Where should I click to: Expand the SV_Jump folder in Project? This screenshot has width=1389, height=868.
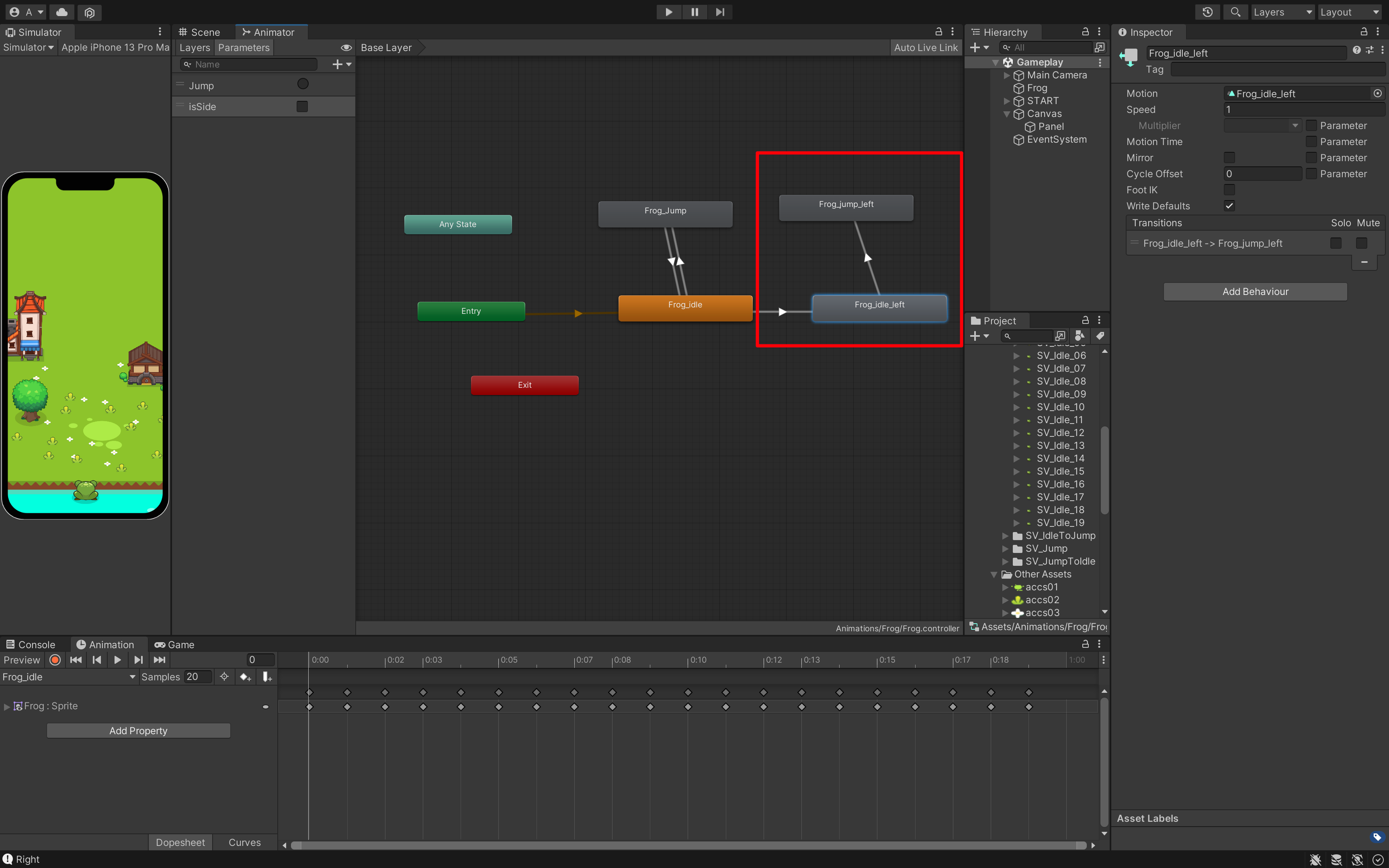1005,548
